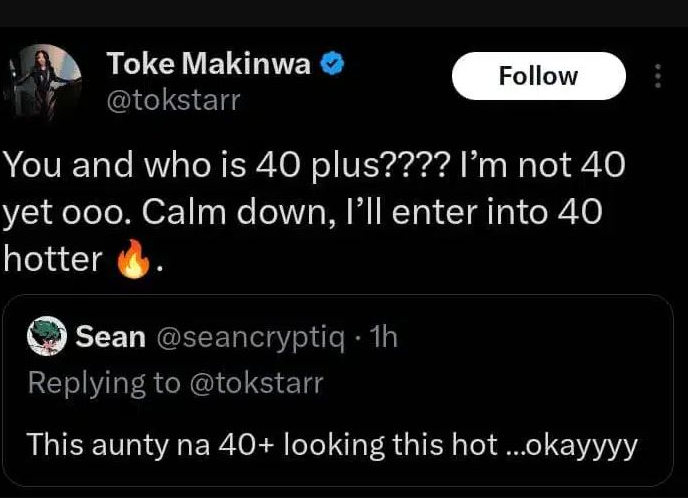Click the Sean display name in the quote
Screen dimensions: 688x498
tap(111, 338)
